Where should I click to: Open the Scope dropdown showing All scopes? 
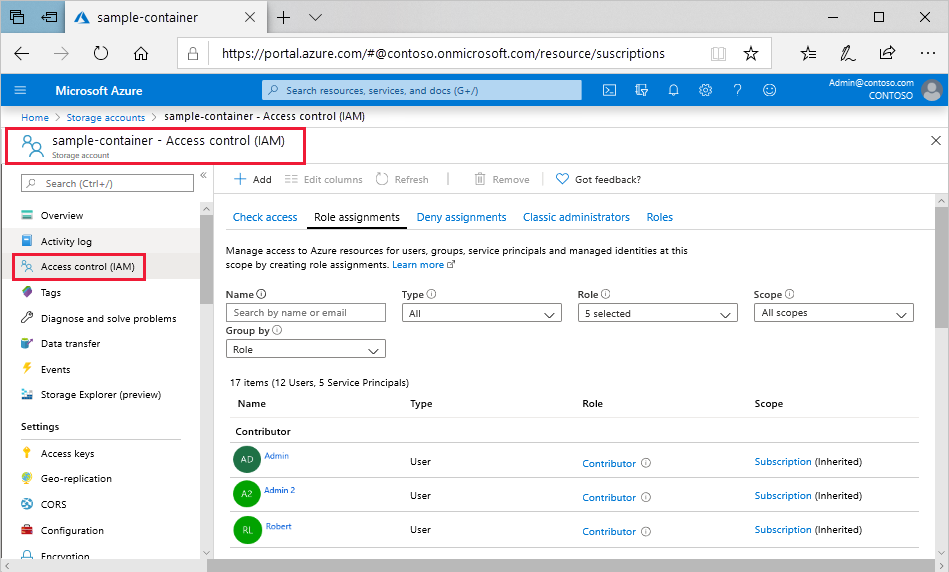pos(833,313)
